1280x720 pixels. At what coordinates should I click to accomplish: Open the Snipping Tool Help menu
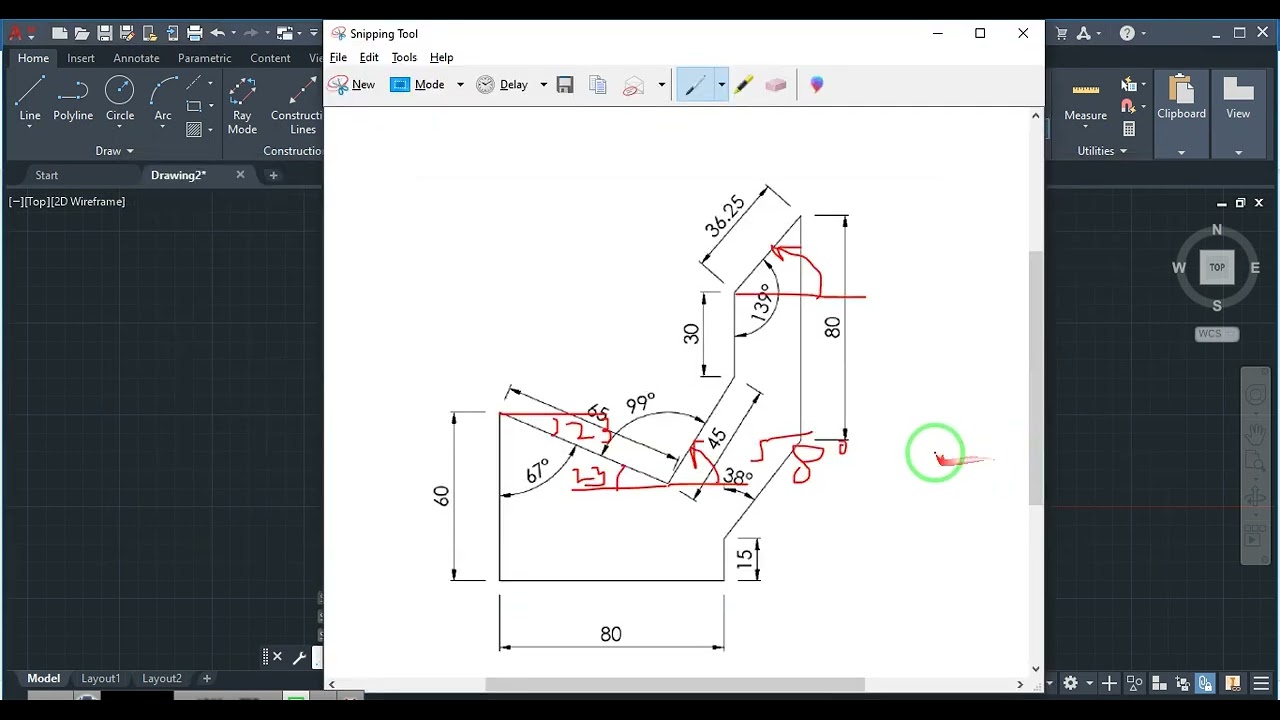[x=441, y=57]
